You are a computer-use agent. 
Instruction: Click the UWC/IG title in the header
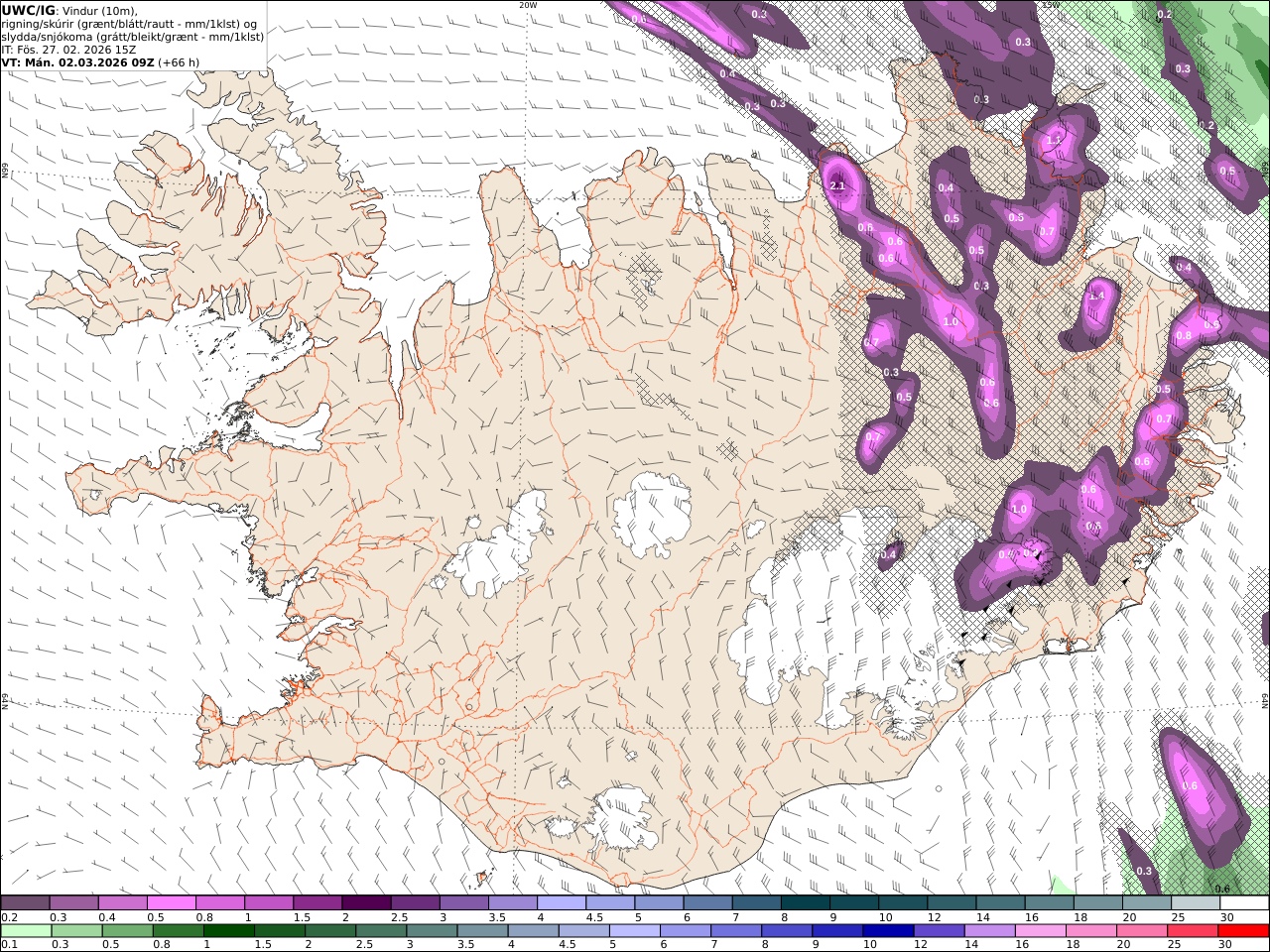pyautogui.click(x=28, y=11)
